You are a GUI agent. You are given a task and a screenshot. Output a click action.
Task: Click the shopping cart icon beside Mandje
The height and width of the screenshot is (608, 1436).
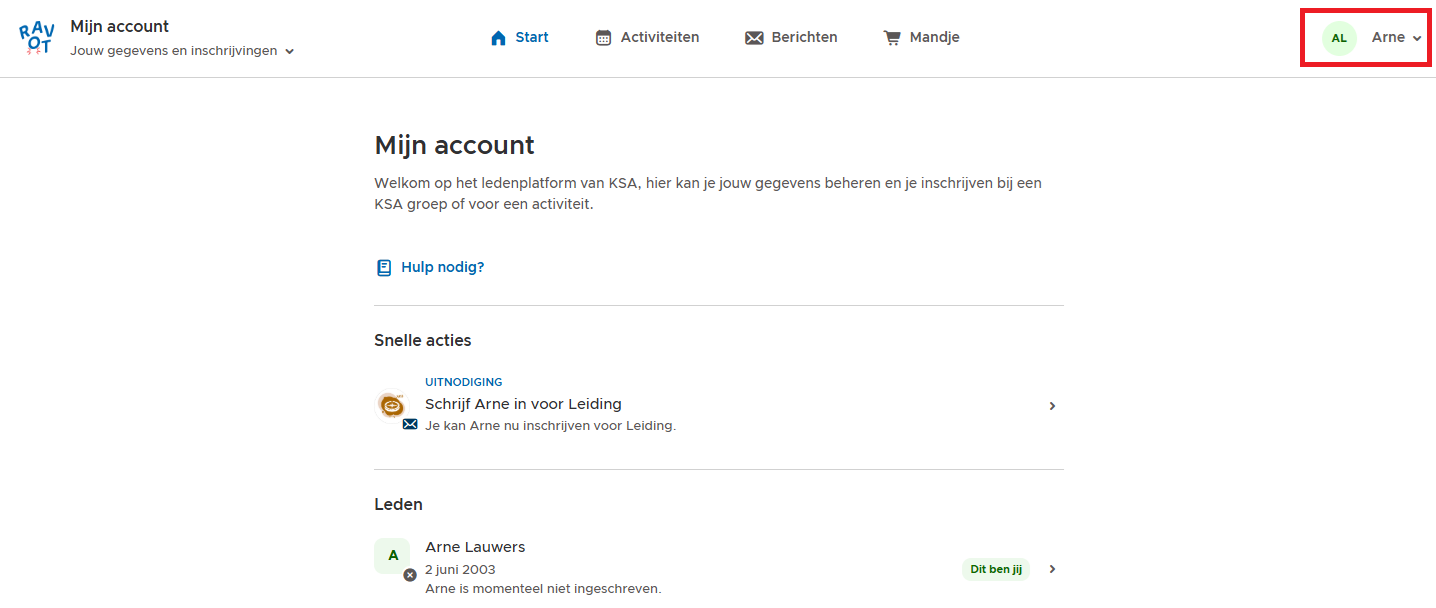pos(892,38)
